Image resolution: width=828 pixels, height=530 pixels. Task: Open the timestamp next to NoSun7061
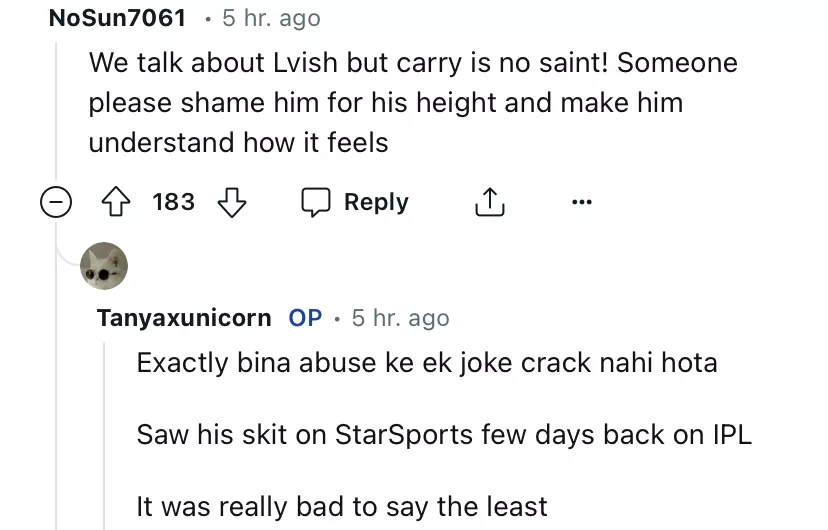pyautogui.click(x=269, y=18)
